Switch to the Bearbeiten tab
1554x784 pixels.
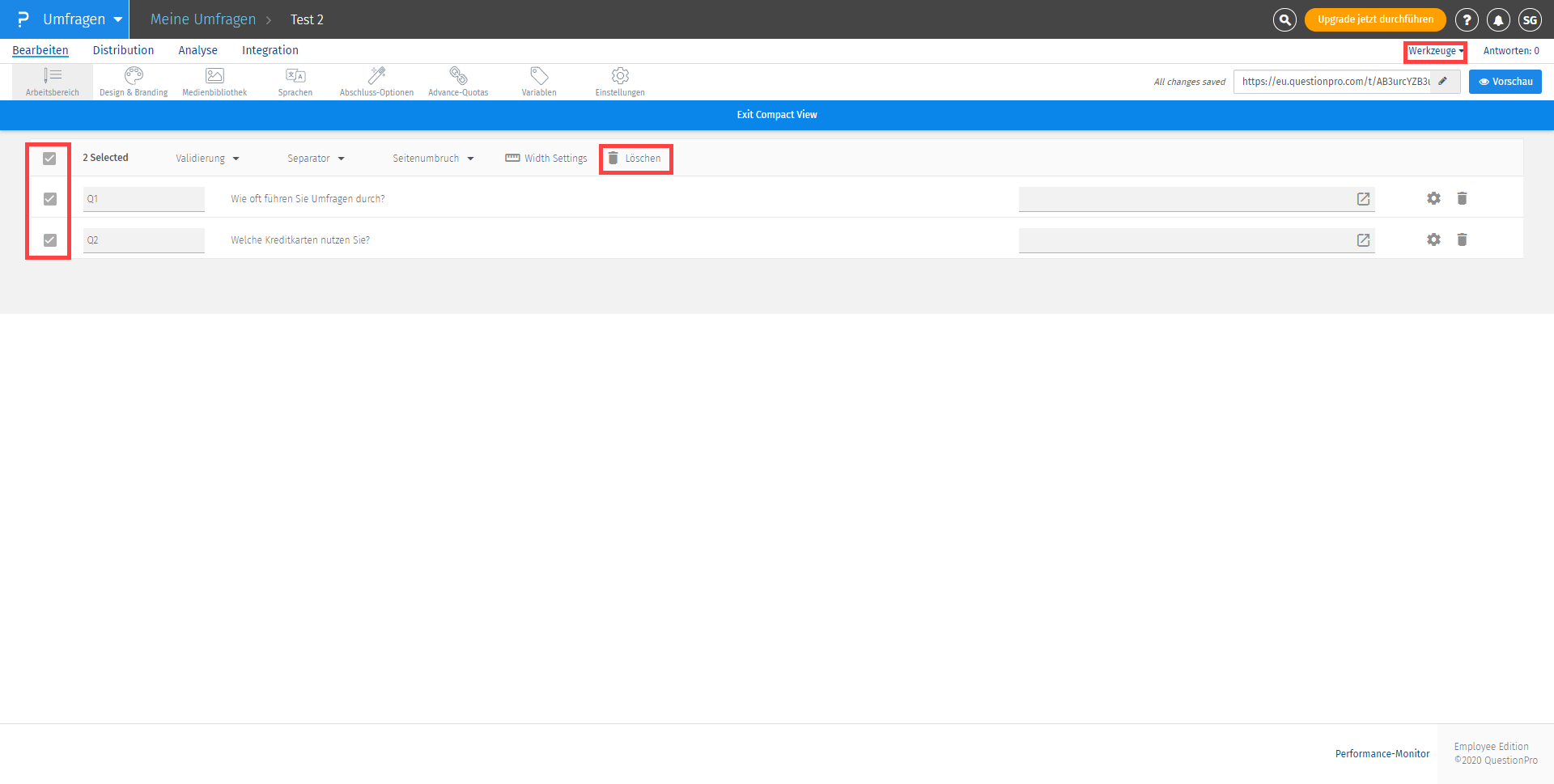[40, 50]
